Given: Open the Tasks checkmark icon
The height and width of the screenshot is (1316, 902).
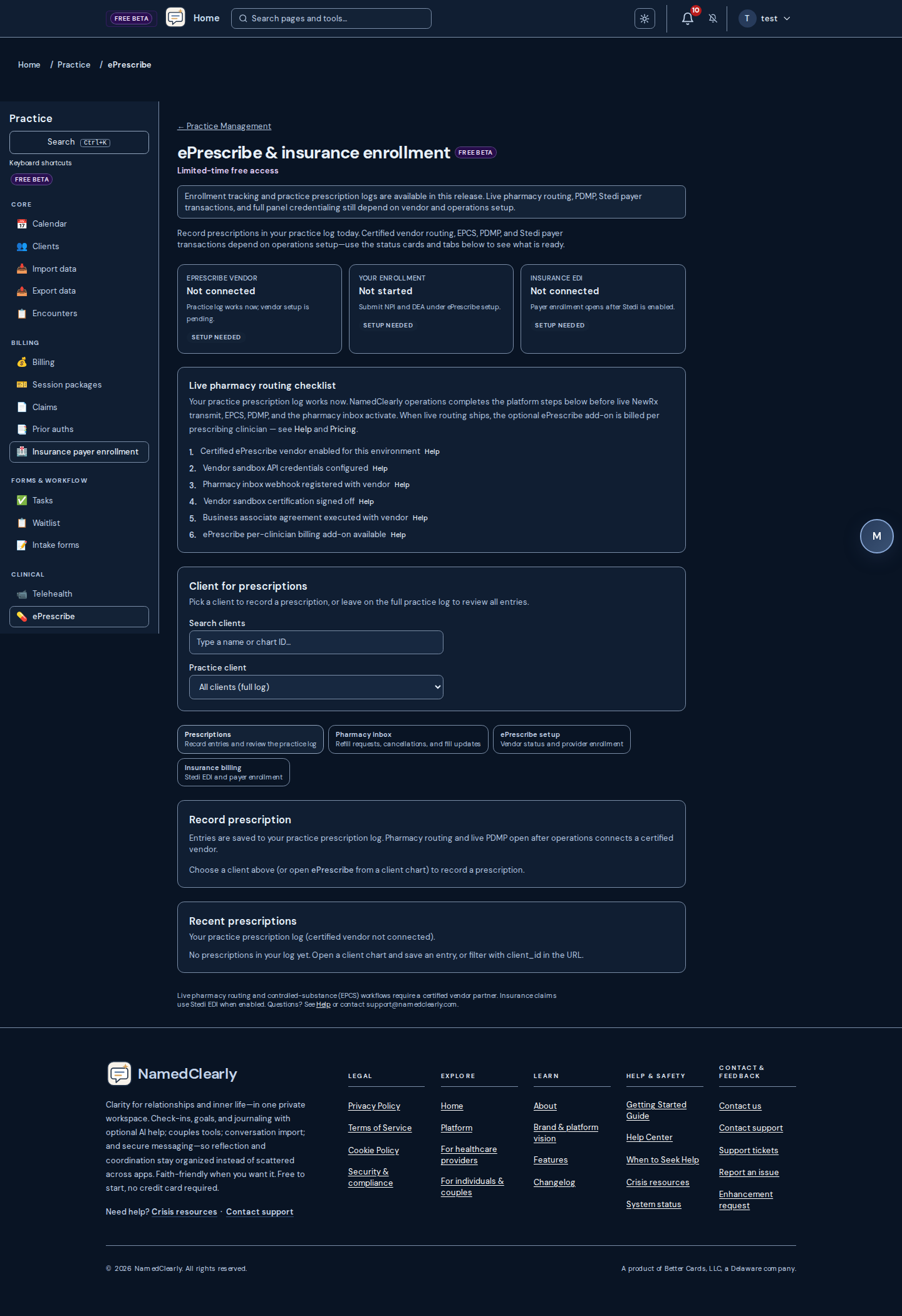Looking at the screenshot, I should pos(22,501).
